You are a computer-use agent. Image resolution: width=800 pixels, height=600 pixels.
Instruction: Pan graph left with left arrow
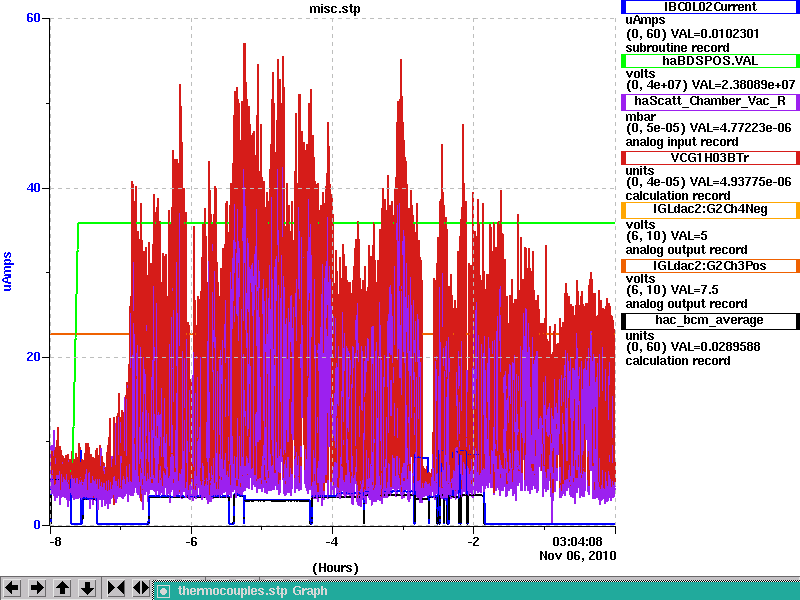pos(12,588)
